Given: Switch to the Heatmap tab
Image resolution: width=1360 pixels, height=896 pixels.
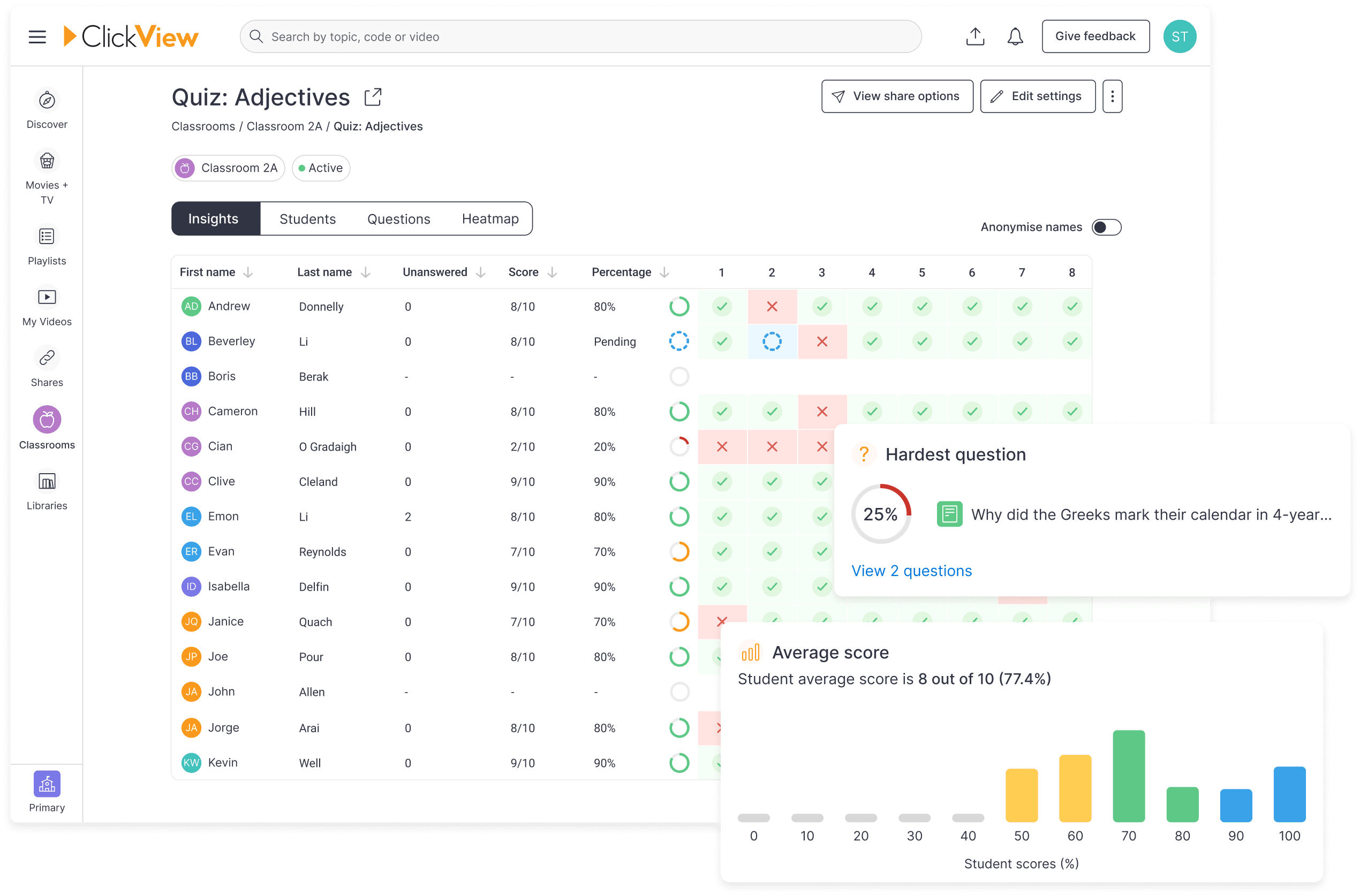Looking at the screenshot, I should coord(489,218).
